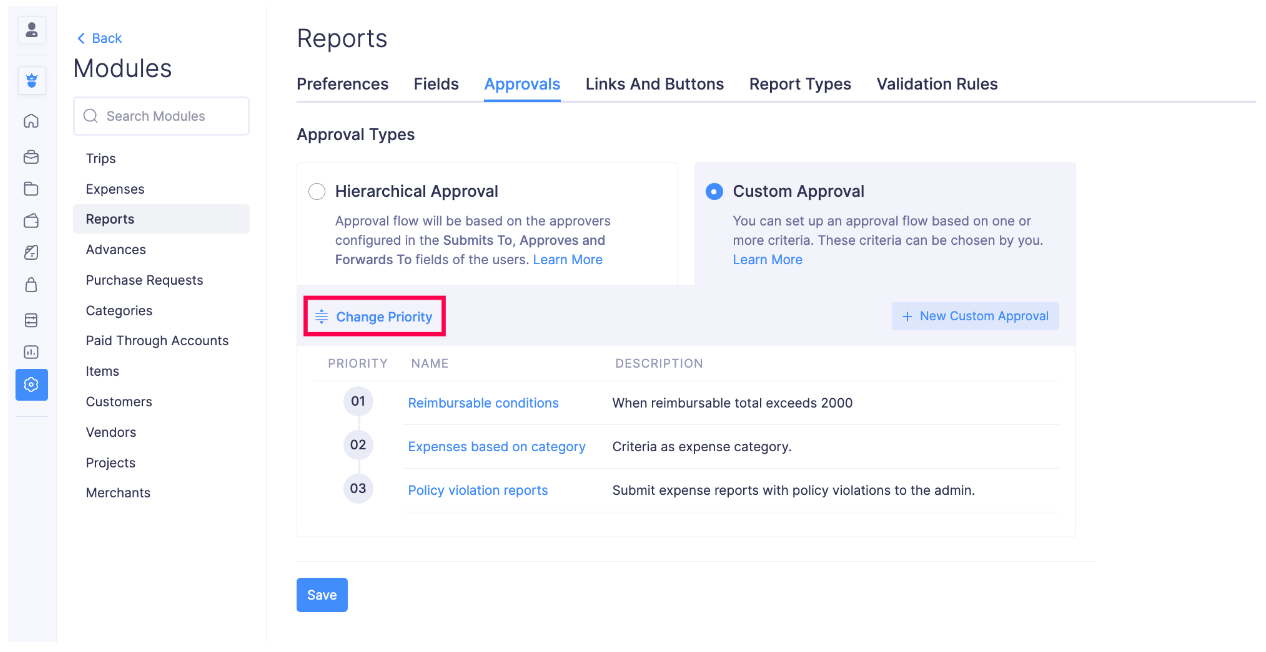Select the Hierarchical Approval radio button
The image size is (1266, 652).
[317, 191]
